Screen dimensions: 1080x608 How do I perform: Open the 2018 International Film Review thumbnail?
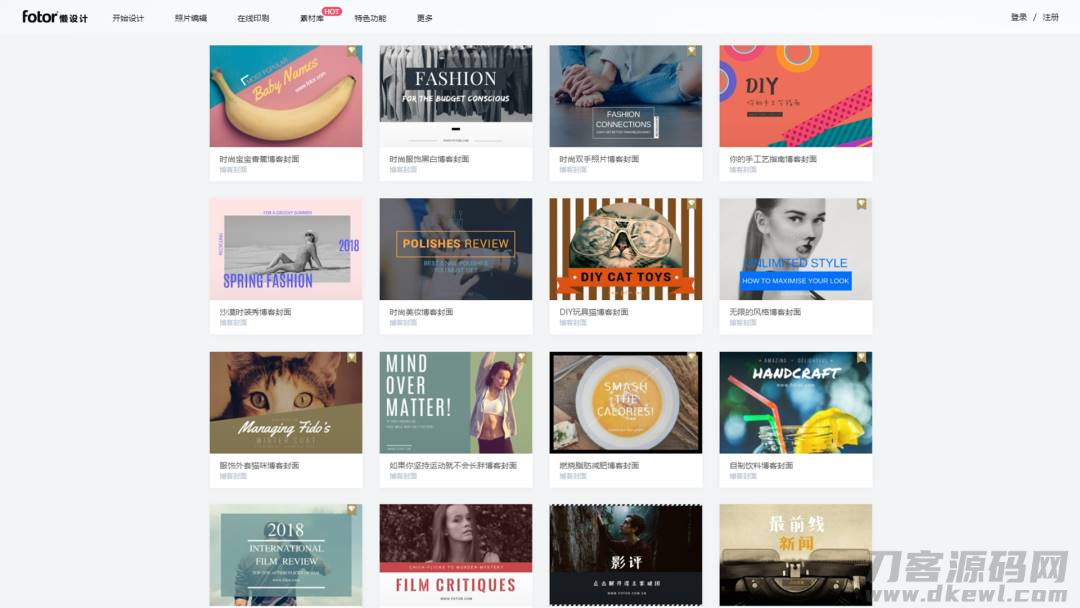point(286,555)
